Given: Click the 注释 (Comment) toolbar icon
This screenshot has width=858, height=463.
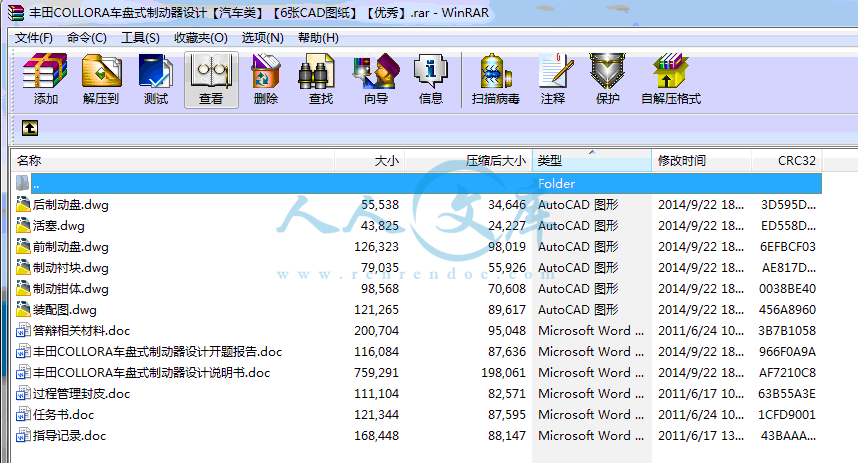Looking at the screenshot, I should pos(556,71).
